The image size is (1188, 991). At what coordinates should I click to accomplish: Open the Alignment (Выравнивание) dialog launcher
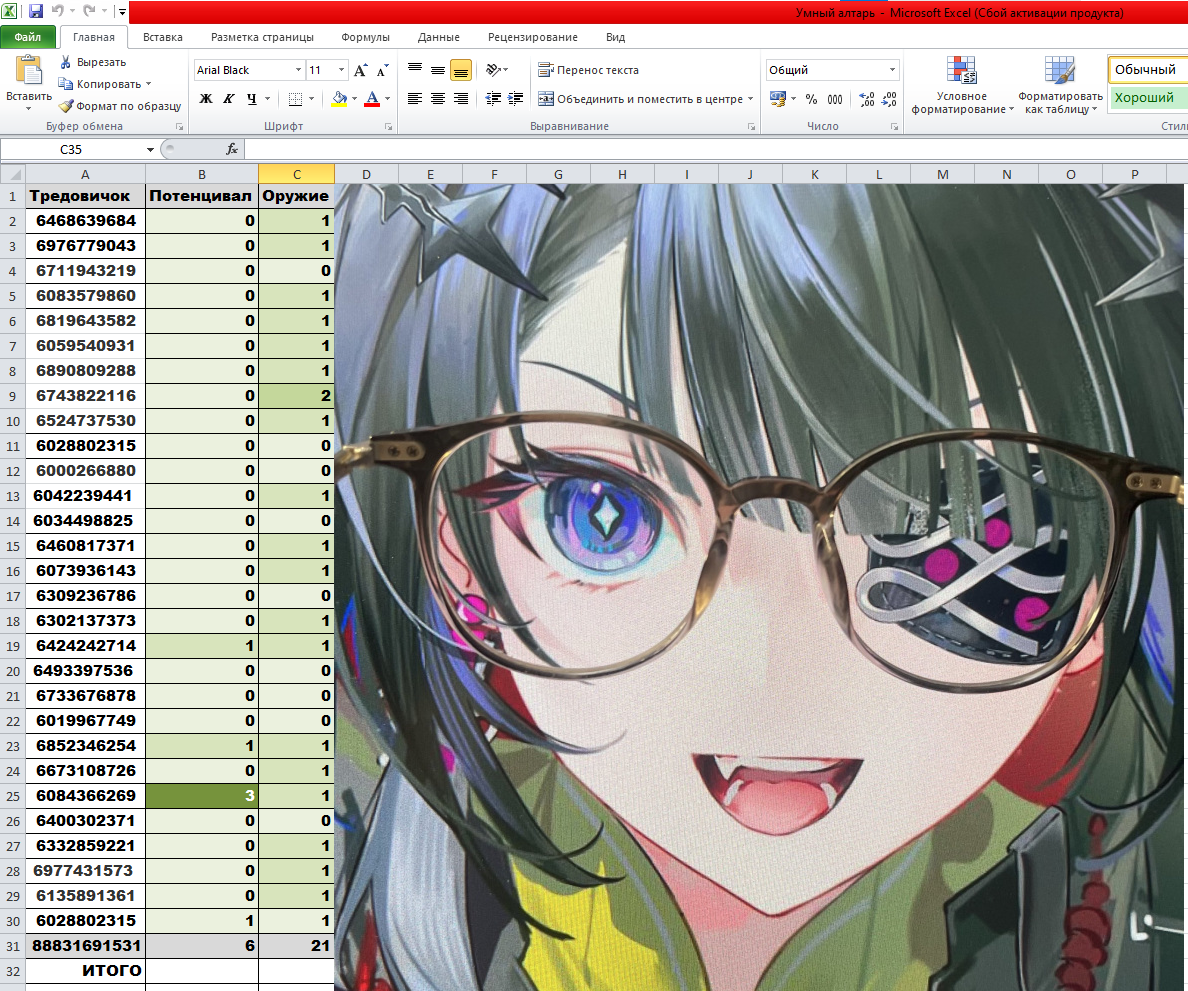point(752,127)
